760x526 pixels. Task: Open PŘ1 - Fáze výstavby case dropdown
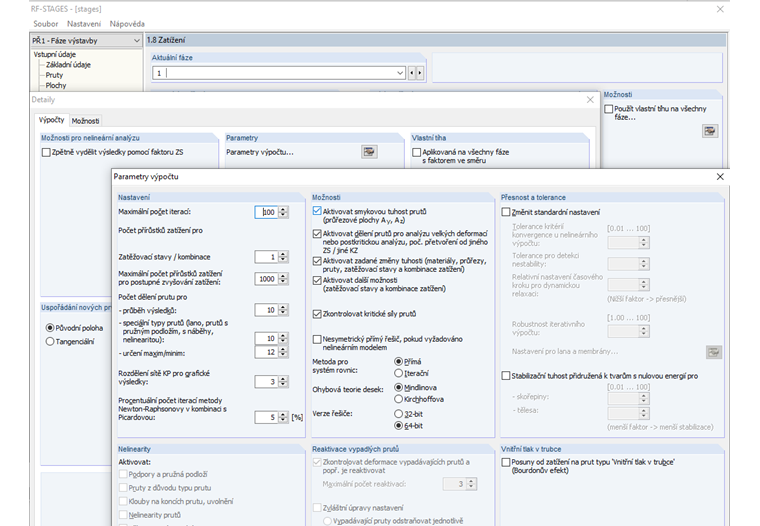[136, 41]
